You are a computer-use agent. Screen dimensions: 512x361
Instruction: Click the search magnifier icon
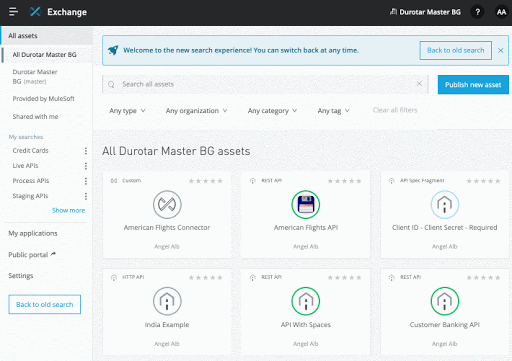pyautogui.click(x=111, y=84)
